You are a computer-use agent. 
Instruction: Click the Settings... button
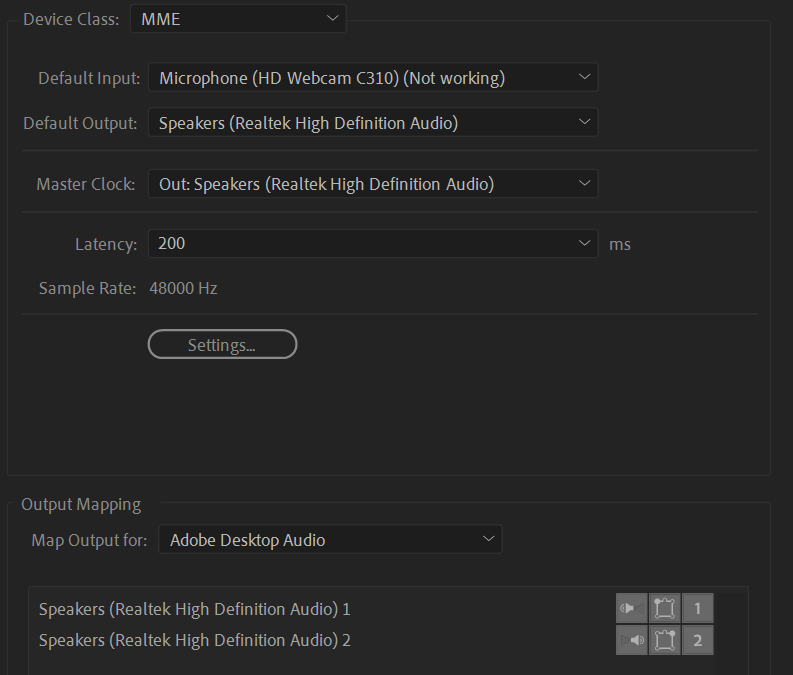223,344
